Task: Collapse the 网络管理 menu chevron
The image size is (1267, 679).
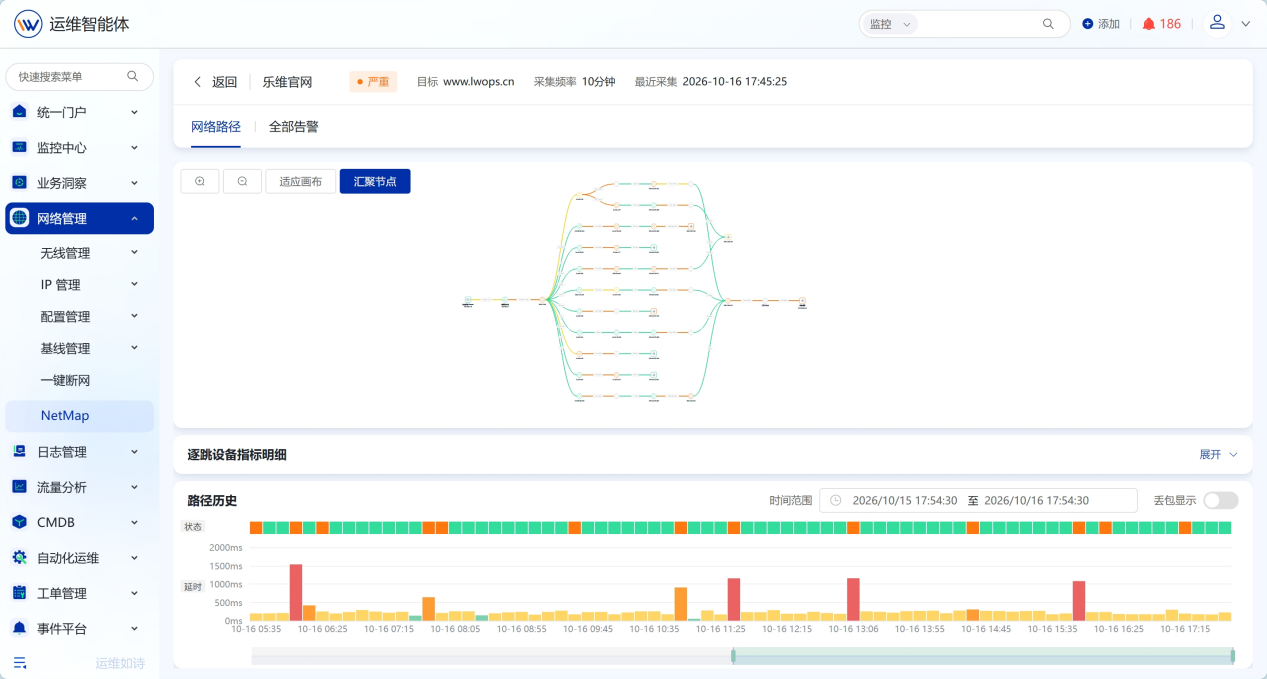Action: pos(134,218)
